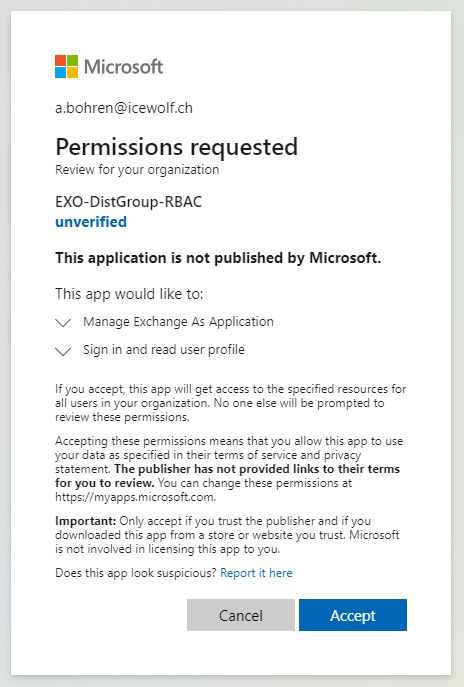Cancel the permissions request

[241, 615]
